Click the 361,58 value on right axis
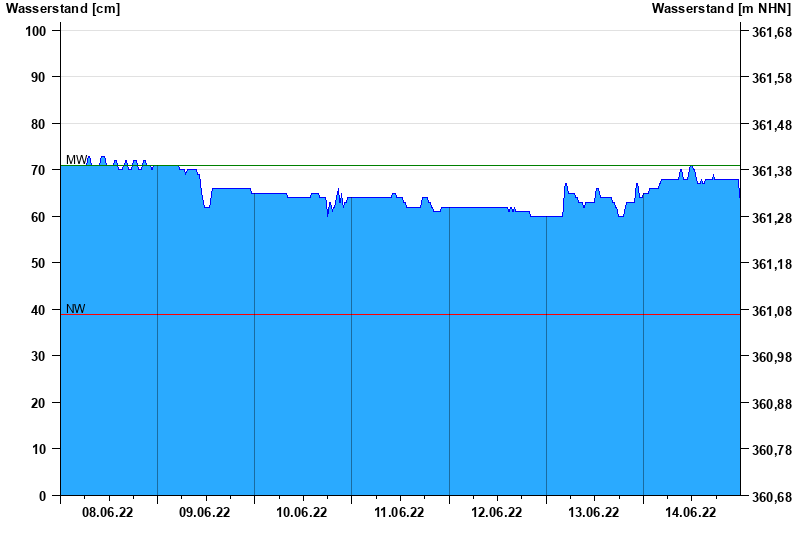The image size is (800, 550). 772,79
